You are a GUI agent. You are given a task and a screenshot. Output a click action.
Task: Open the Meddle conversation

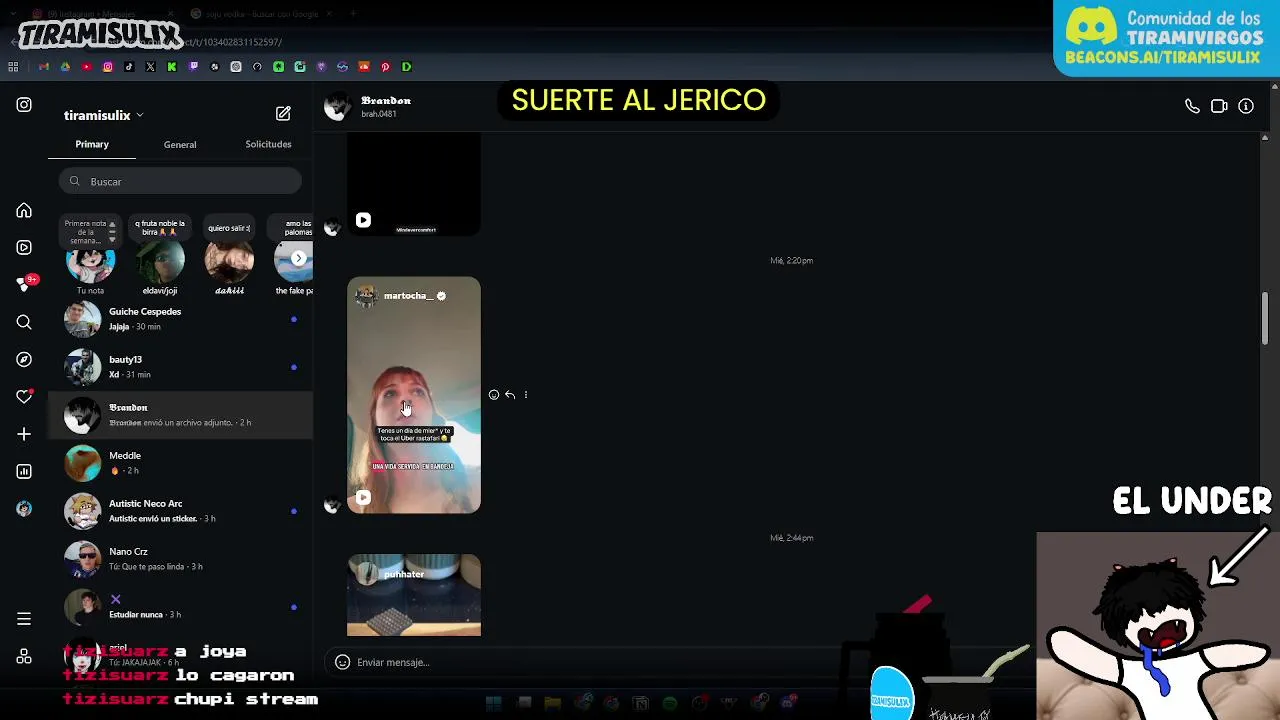tap(180, 463)
